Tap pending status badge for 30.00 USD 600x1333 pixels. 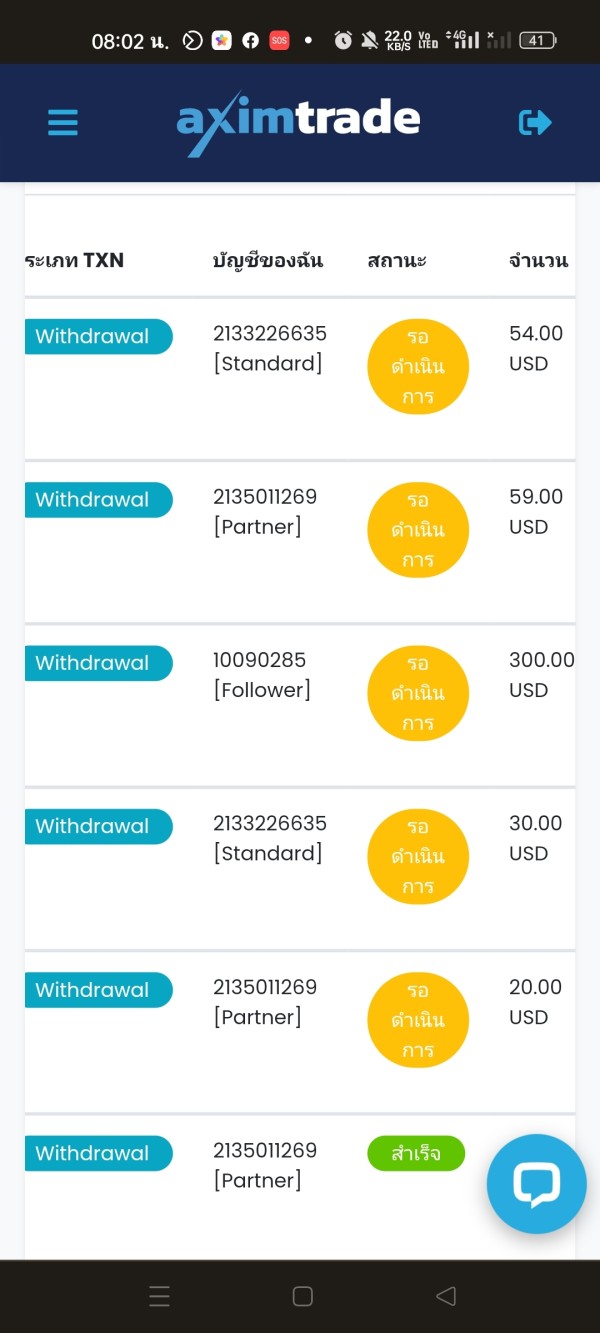coord(418,856)
